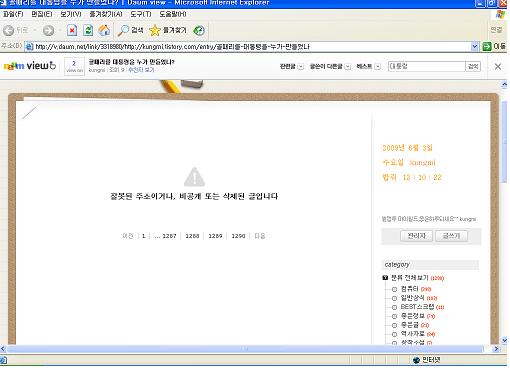Click the 다음 pagination link
Image resolution: width=510 pixels, height=368 pixels.
(260, 236)
